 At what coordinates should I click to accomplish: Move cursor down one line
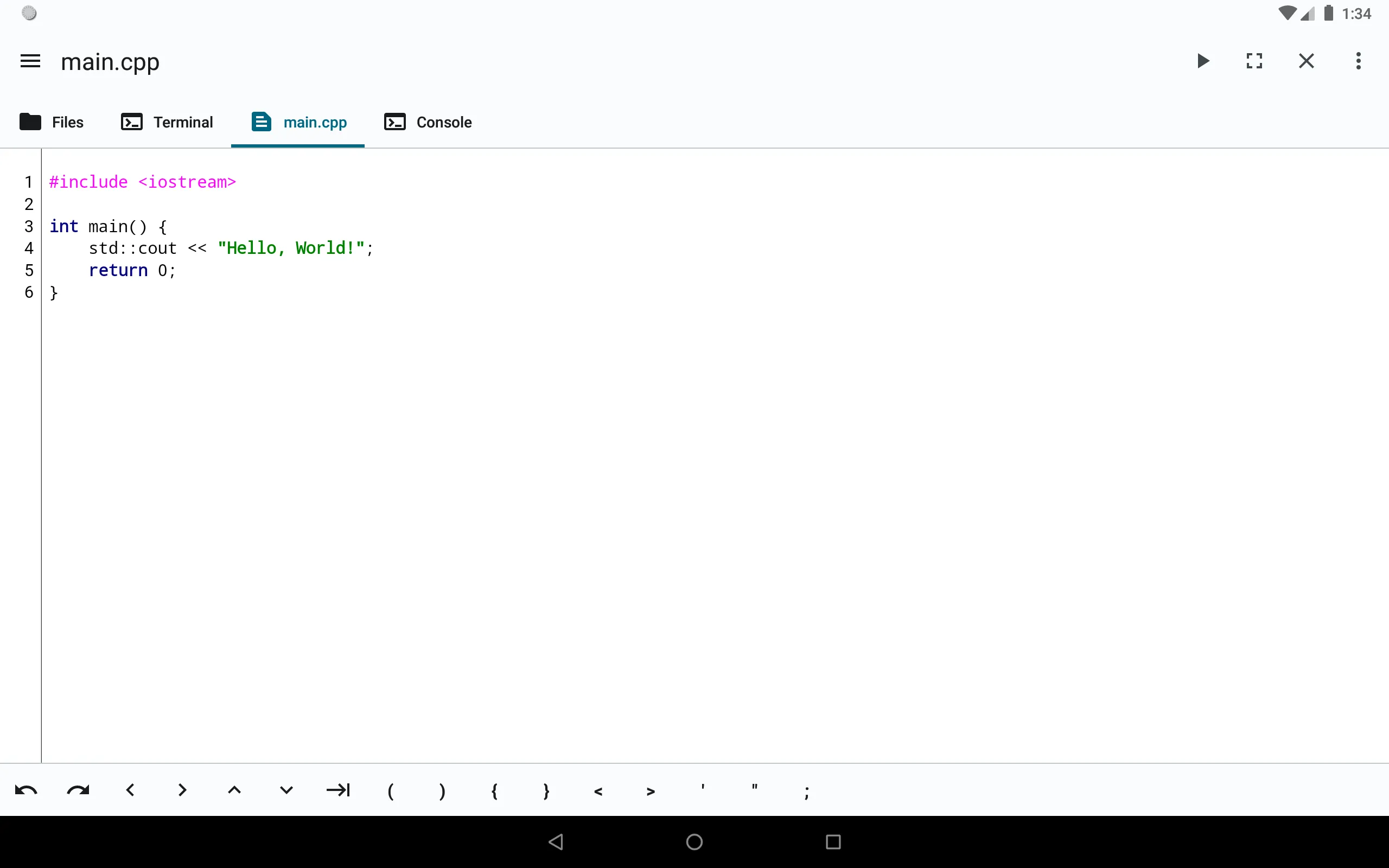[286, 790]
